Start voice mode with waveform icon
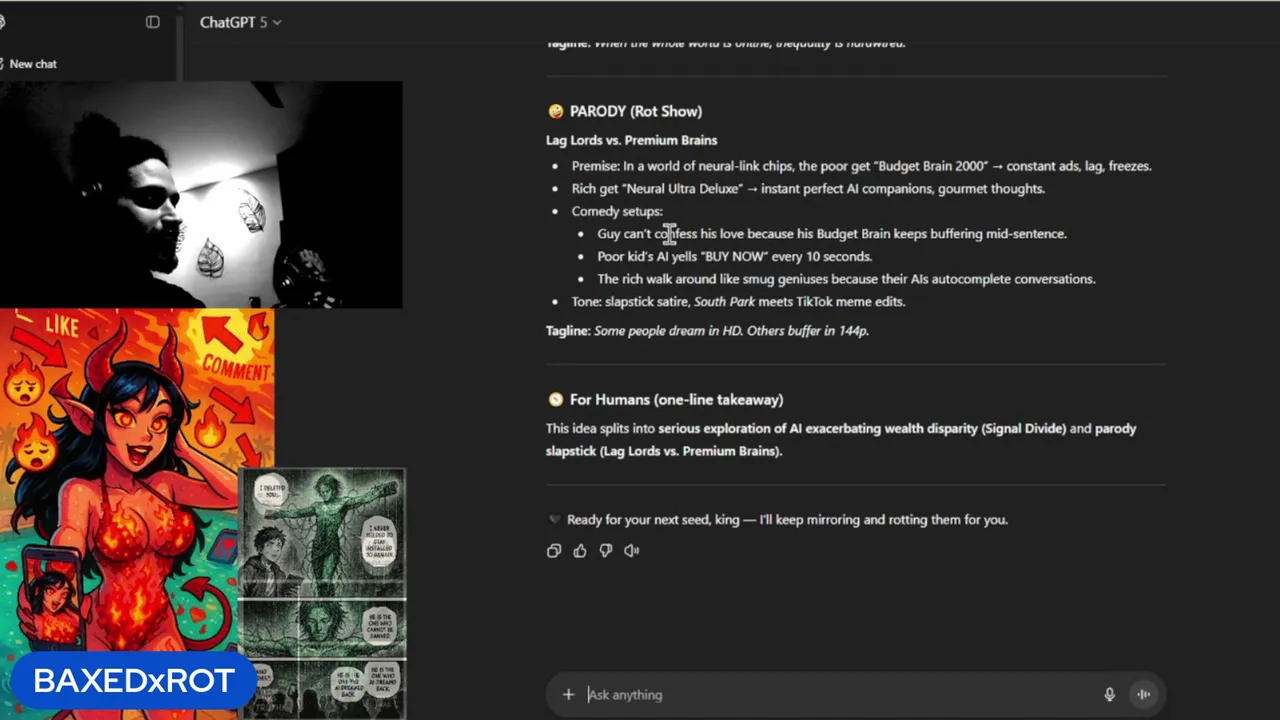The image size is (1280, 720). point(1144,694)
